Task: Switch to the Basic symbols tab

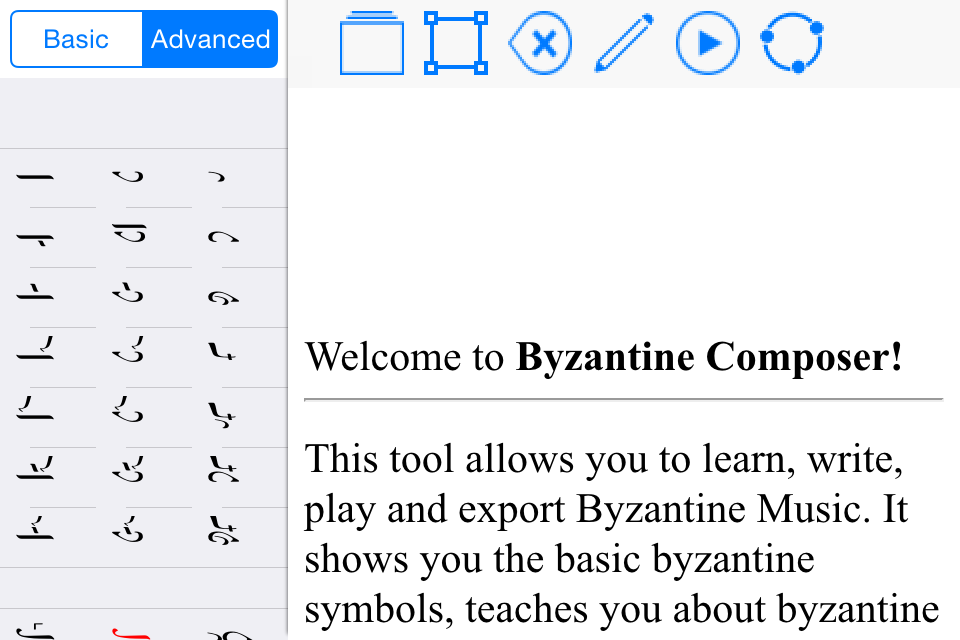Action: point(77,39)
